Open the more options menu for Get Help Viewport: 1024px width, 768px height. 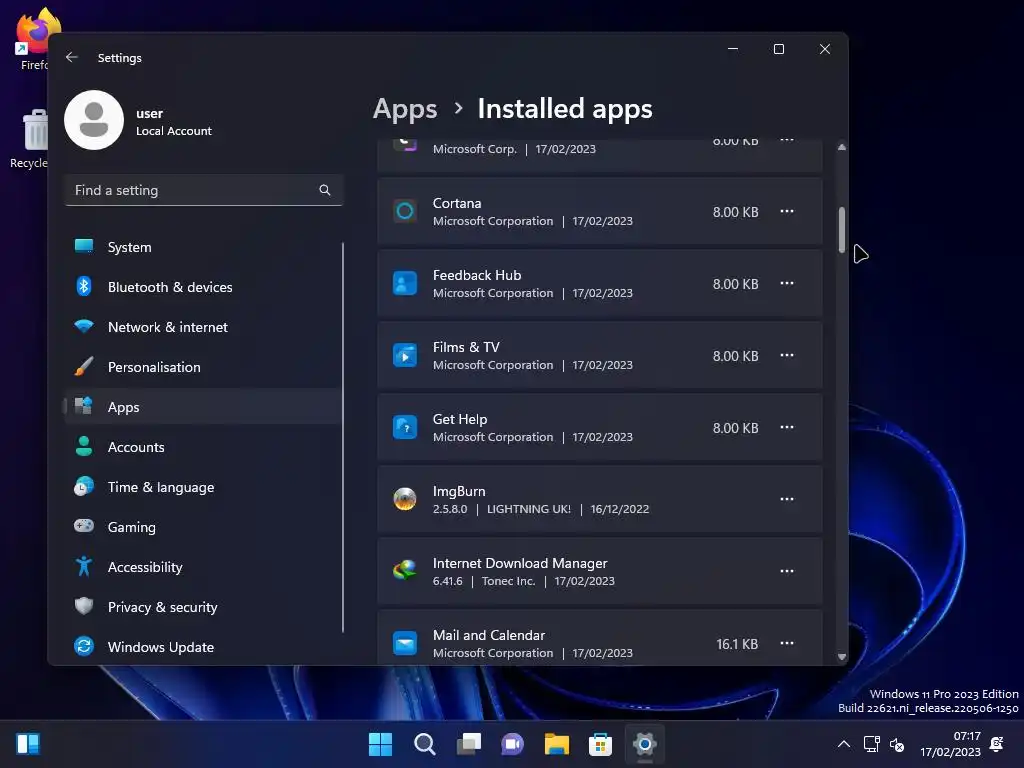click(x=787, y=427)
